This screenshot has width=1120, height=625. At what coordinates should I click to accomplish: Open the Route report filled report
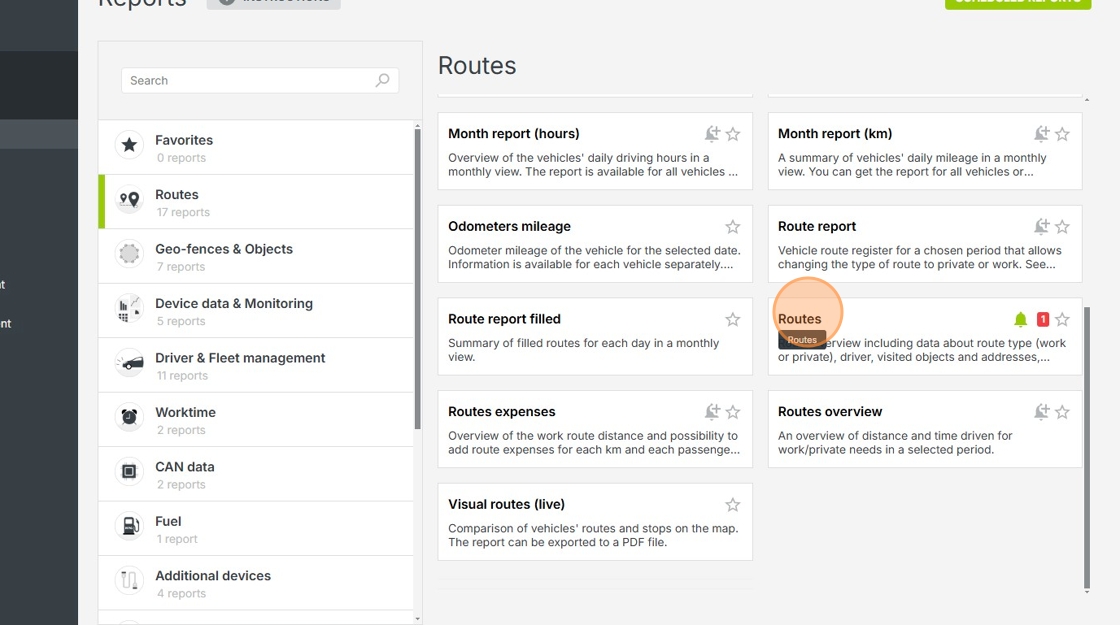pyautogui.click(x=504, y=319)
